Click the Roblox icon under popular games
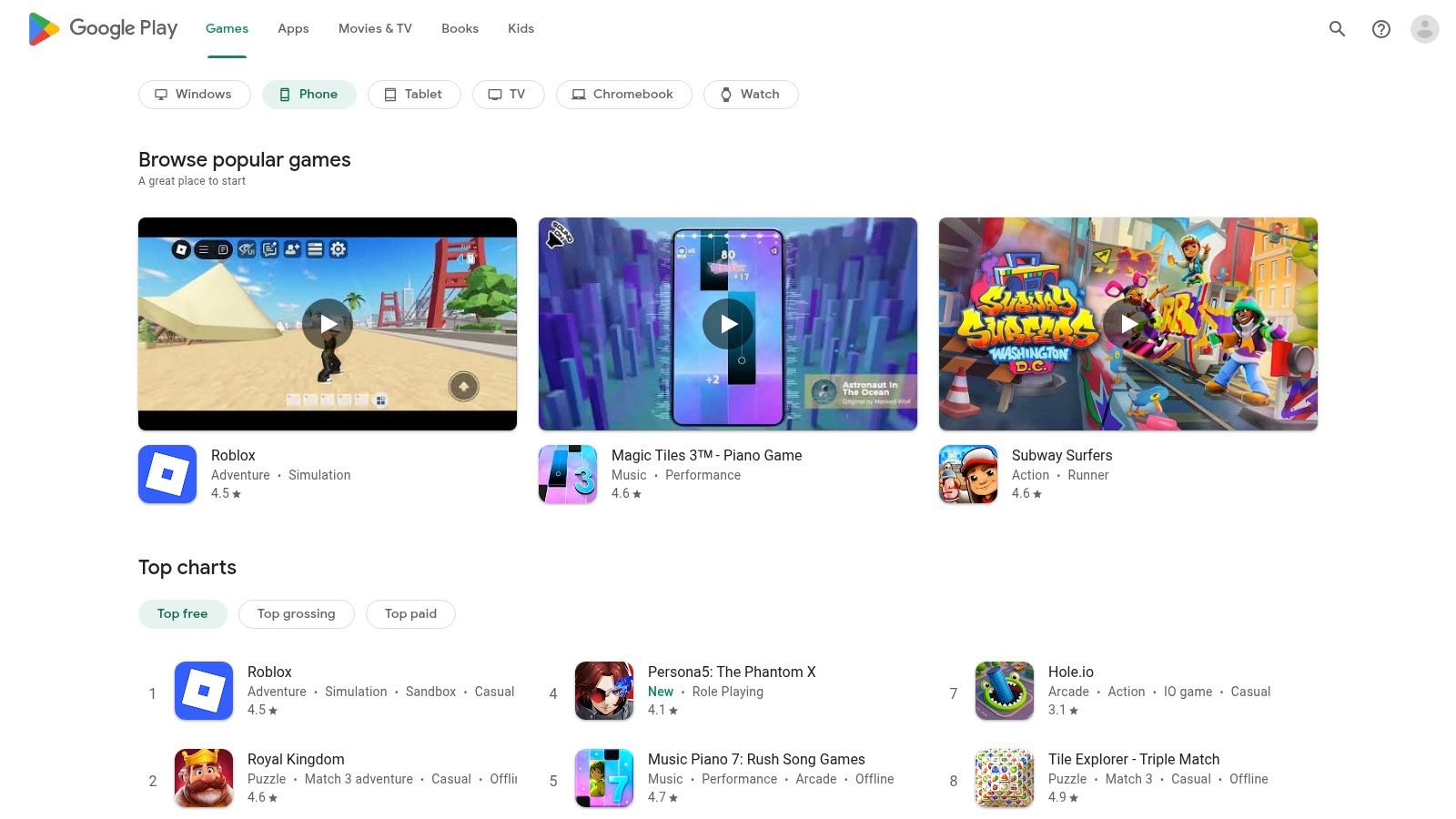The image size is (1456, 819). pos(167,474)
